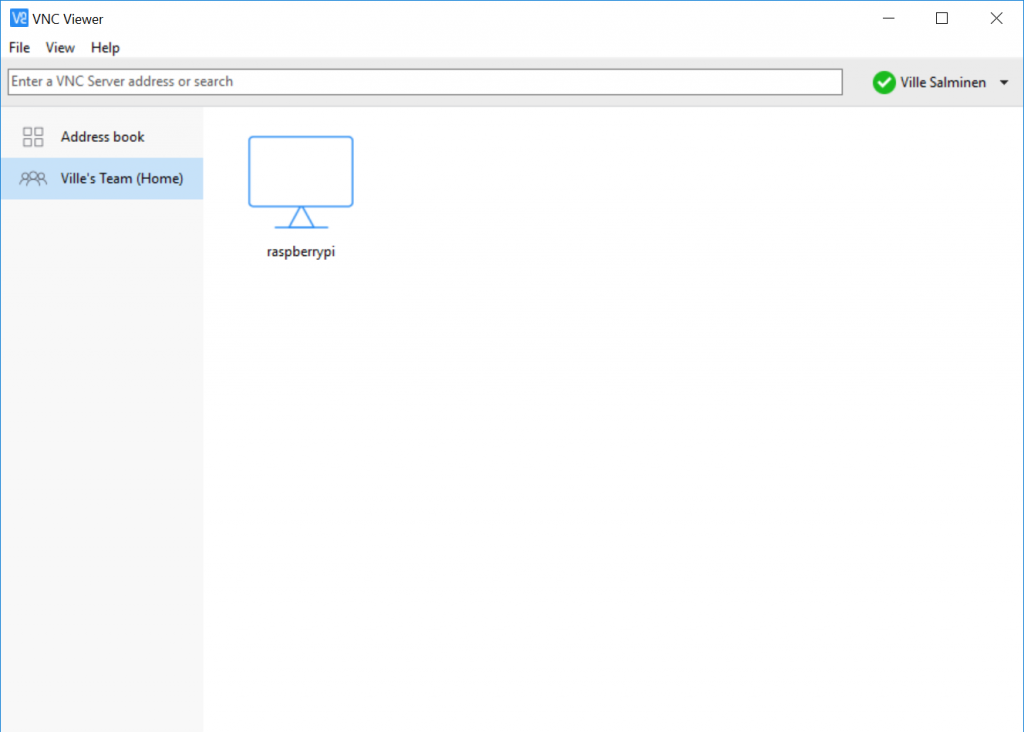This screenshot has width=1024, height=732.
Task: Click the VNC Viewer logo in the title bar
Action: point(17,17)
